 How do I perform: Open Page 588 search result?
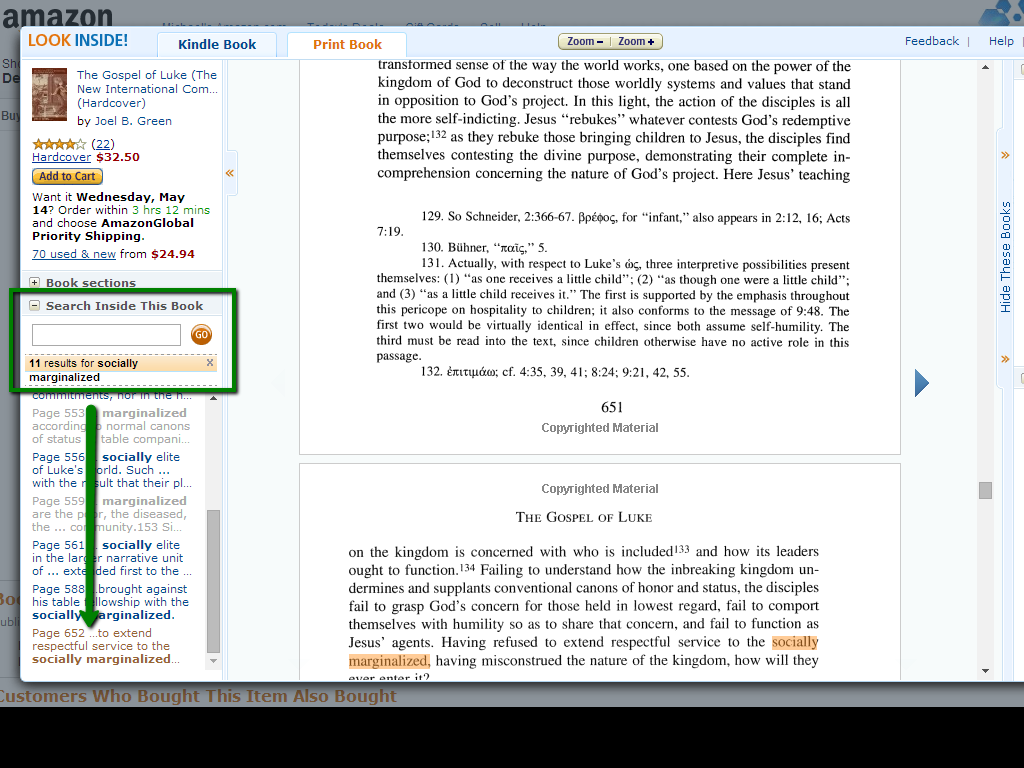tap(110, 601)
